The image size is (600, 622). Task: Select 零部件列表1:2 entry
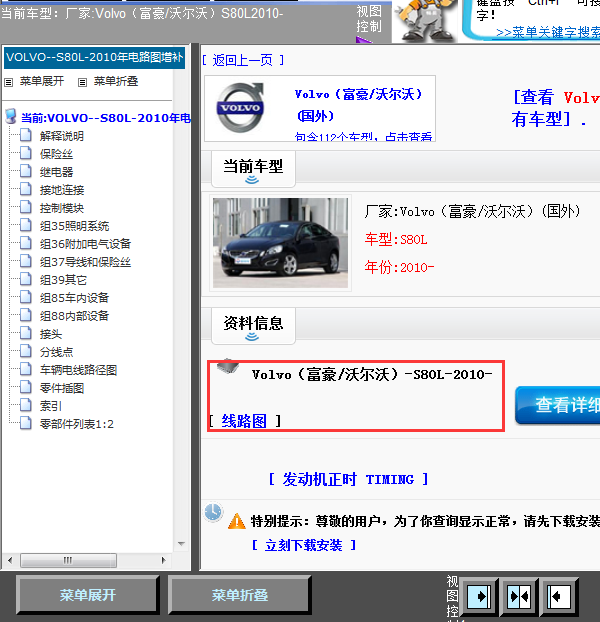tap(77, 424)
